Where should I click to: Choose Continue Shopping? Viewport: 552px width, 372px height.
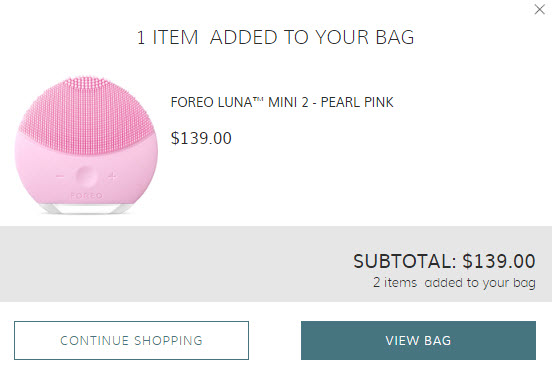click(131, 340)
